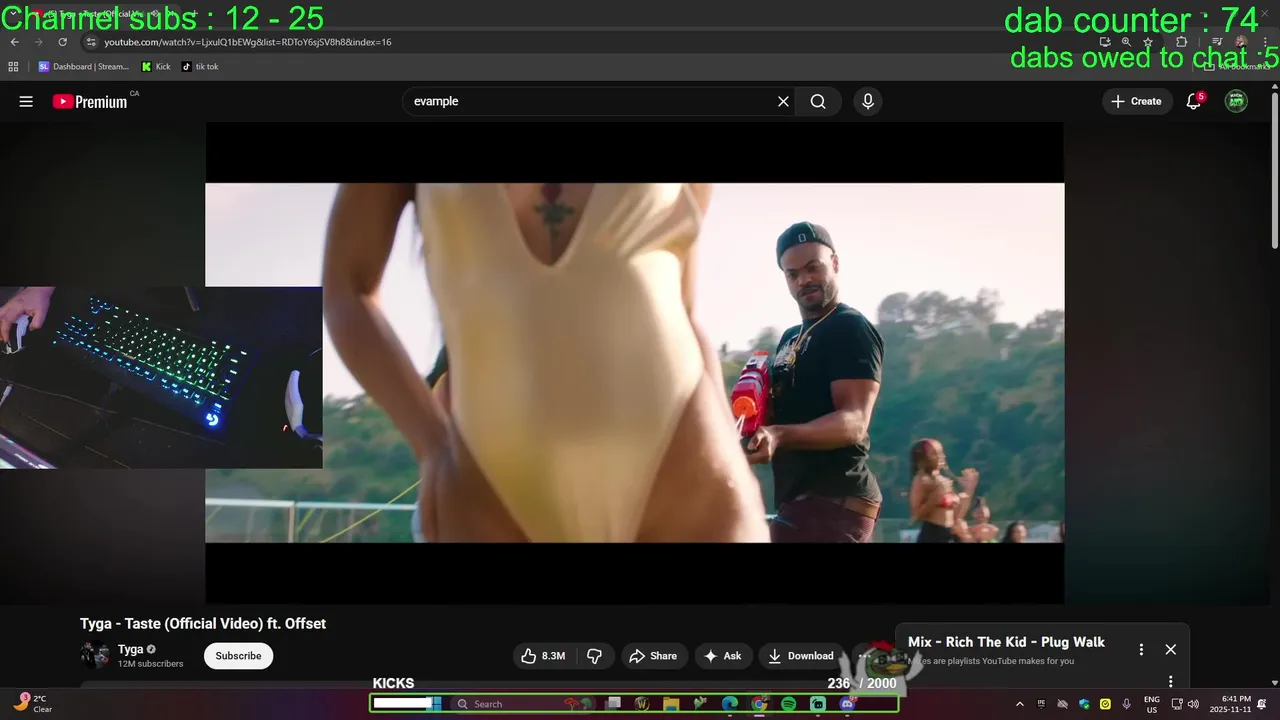This screenshot has height=720, width=1280.
Task: Open Microsoft Edge from the taskbar
Action: click(730, 704)
